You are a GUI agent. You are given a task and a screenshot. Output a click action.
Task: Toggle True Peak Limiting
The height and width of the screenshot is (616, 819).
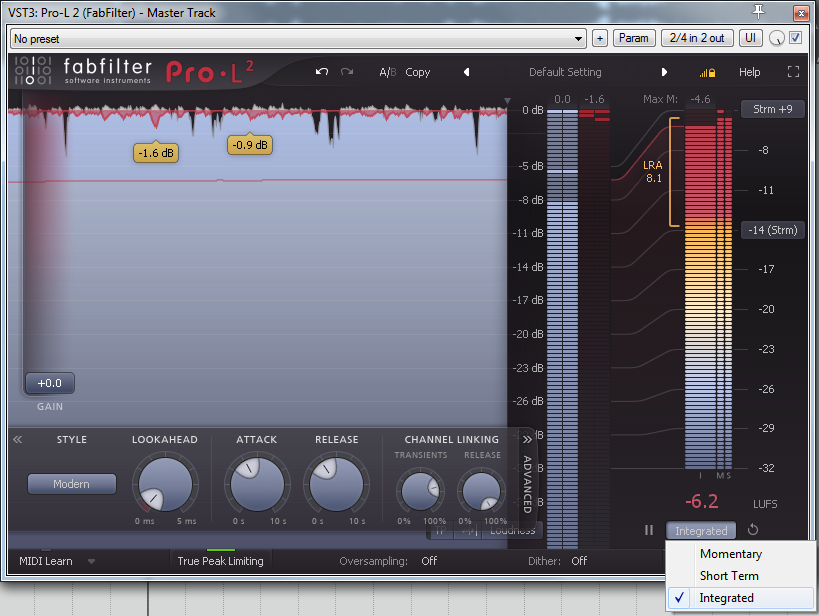coord(220,561)
